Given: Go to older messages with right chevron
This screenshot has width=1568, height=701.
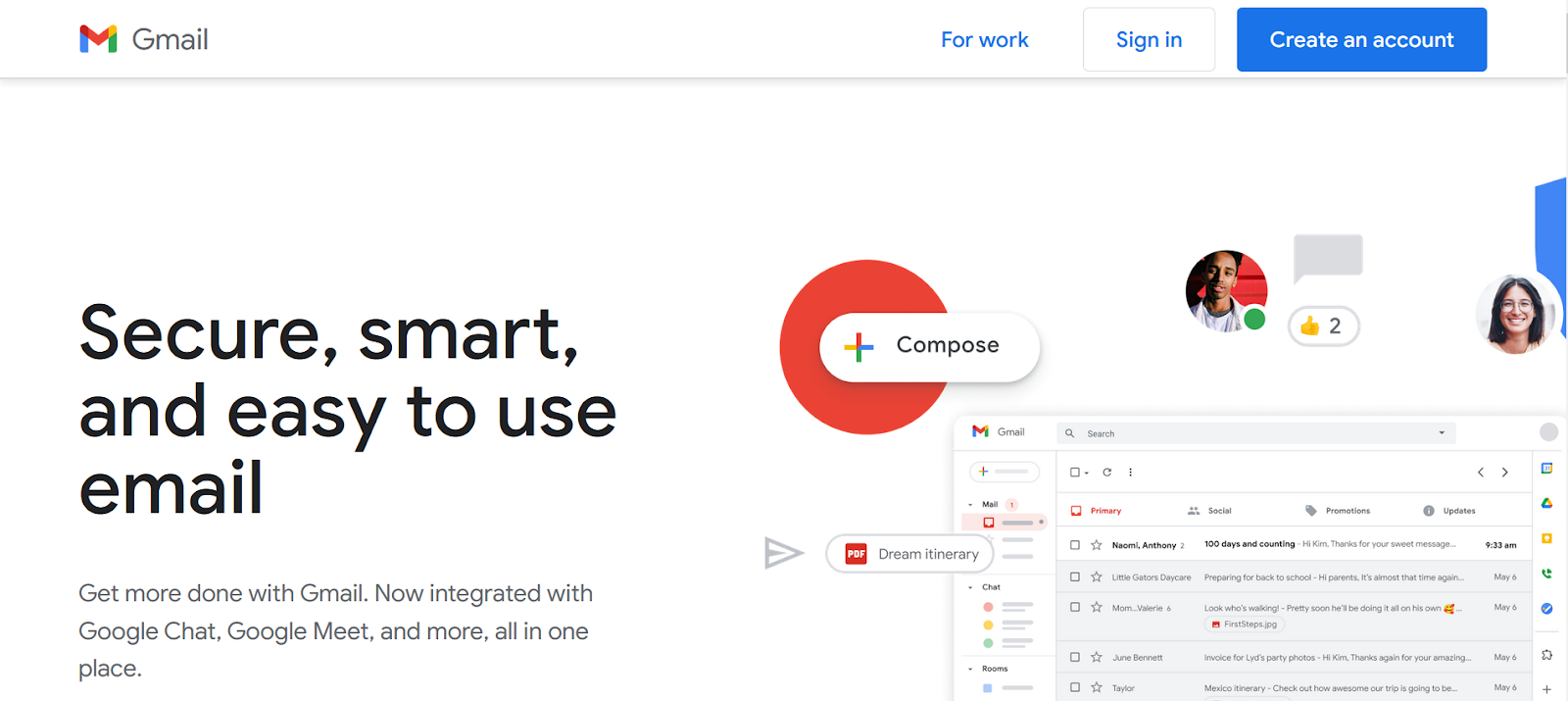Looking at the screenshot, I should [x=1505, y=473].
